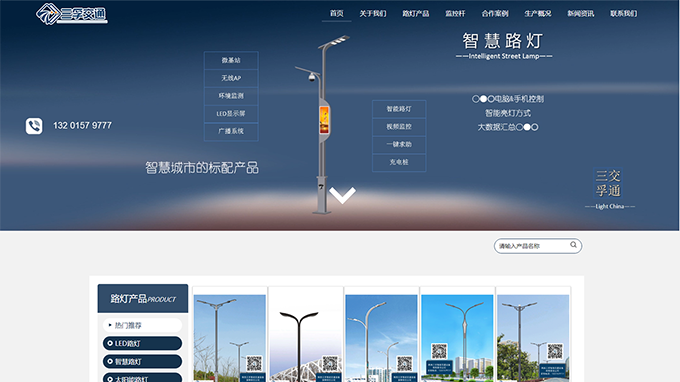Click the 环境监测 label in the banner
Image resolution: width=680 pixels, height=382 pixels.
[x=231, y=96]
